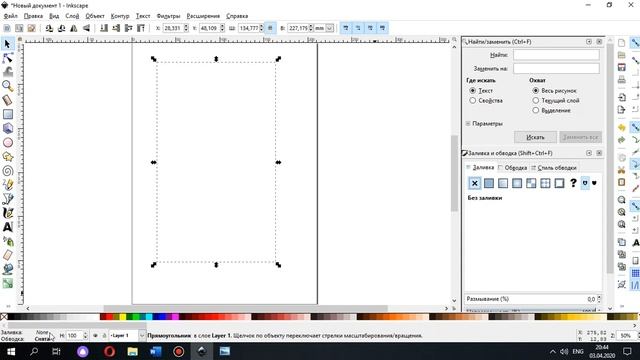Viewport: 640px width, 360px height.
Task: Click the unset paint question mark icon
Action: pos(573,183)
